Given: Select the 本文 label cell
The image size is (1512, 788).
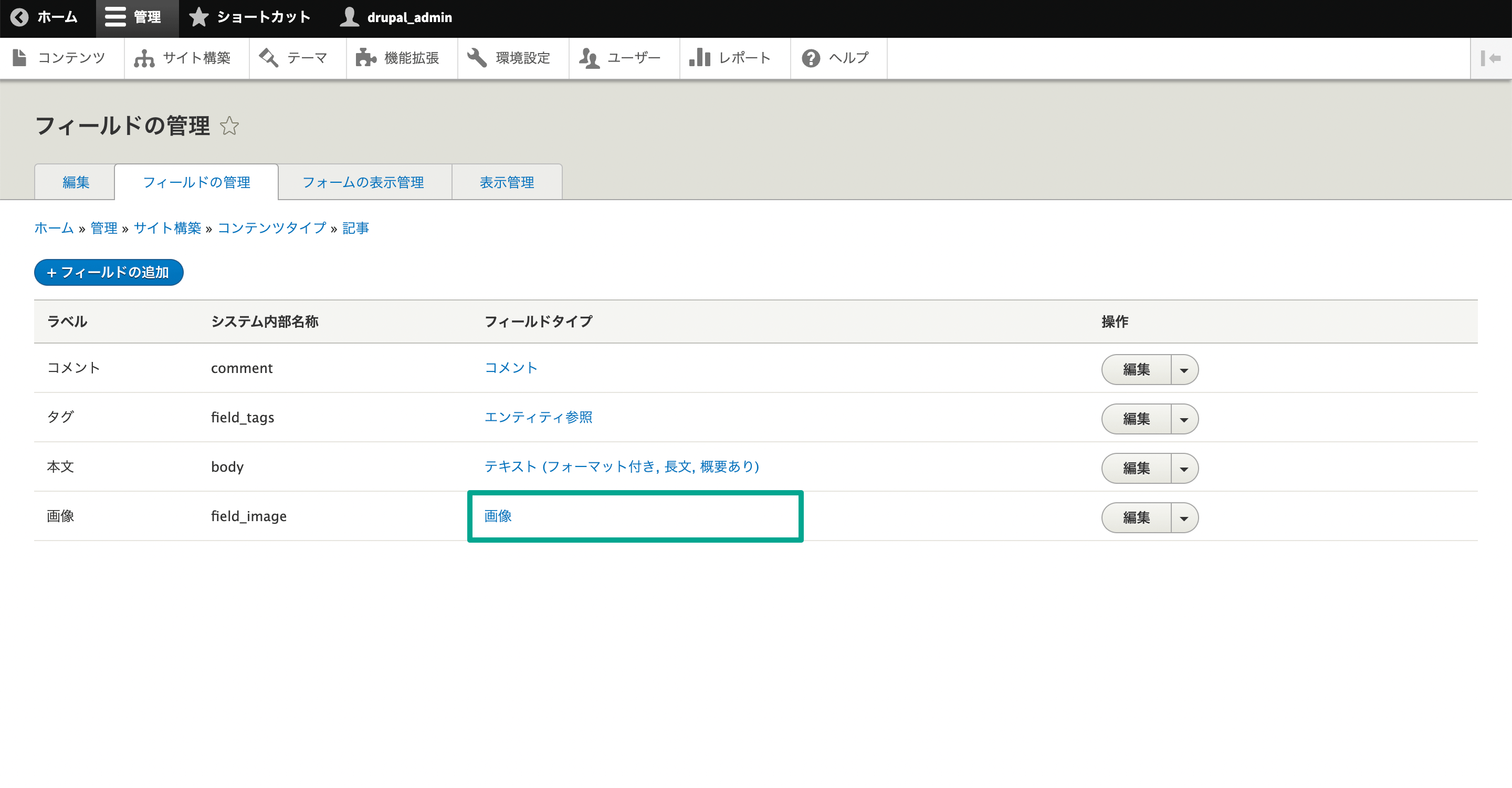Looking at the screenshot, I should tap(60, 466).
